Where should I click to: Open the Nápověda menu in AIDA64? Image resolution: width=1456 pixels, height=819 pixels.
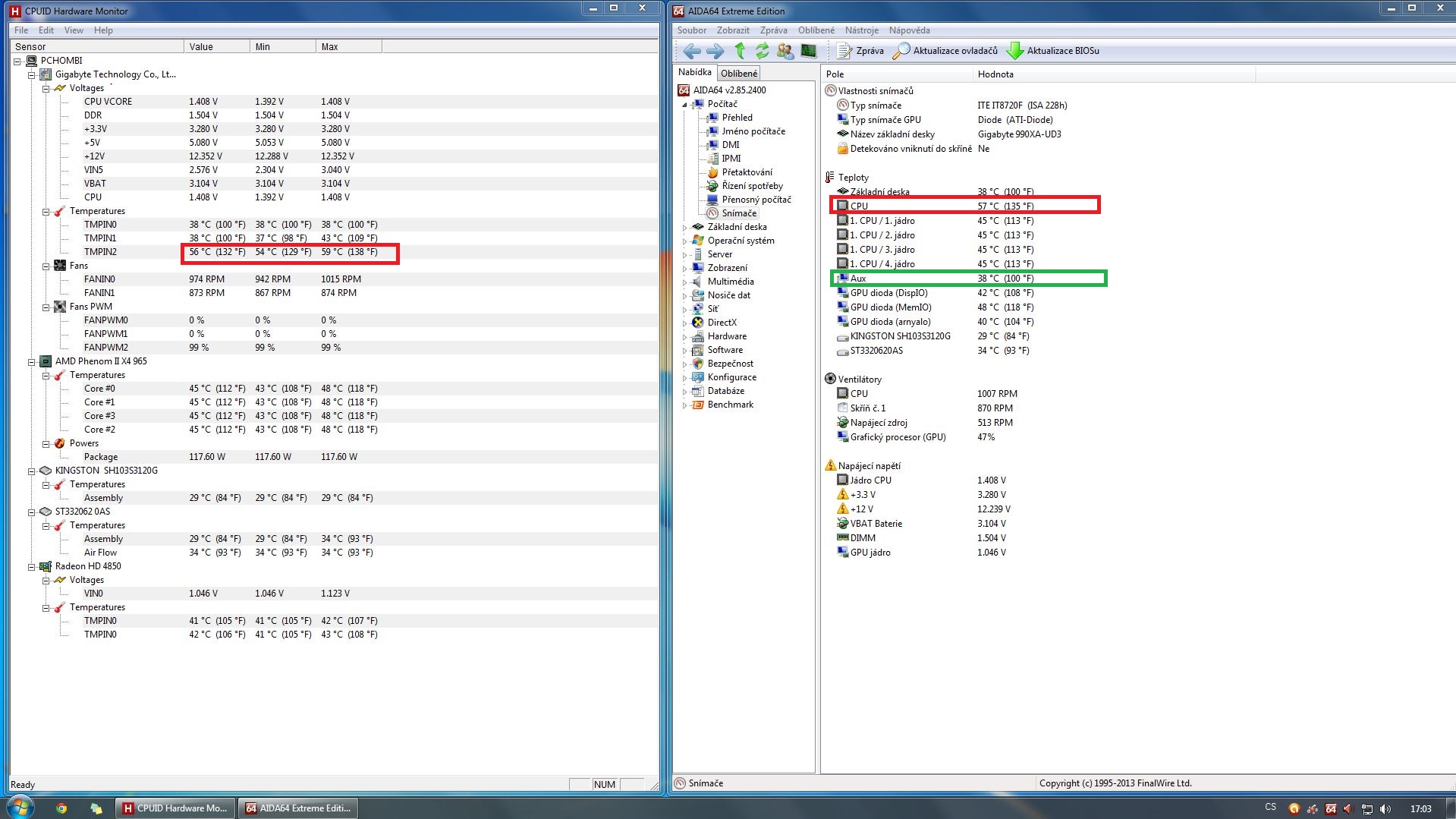tap(909, 30)
